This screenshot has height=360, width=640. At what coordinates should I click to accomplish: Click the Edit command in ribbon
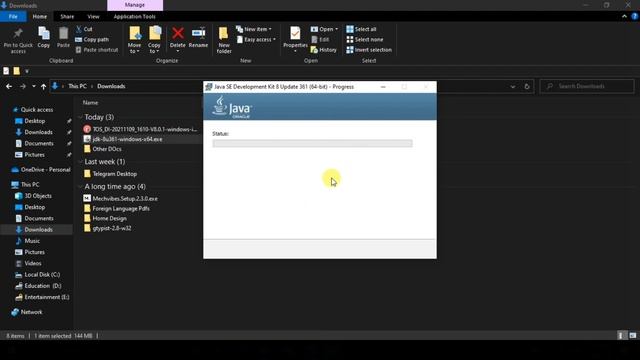320,40
